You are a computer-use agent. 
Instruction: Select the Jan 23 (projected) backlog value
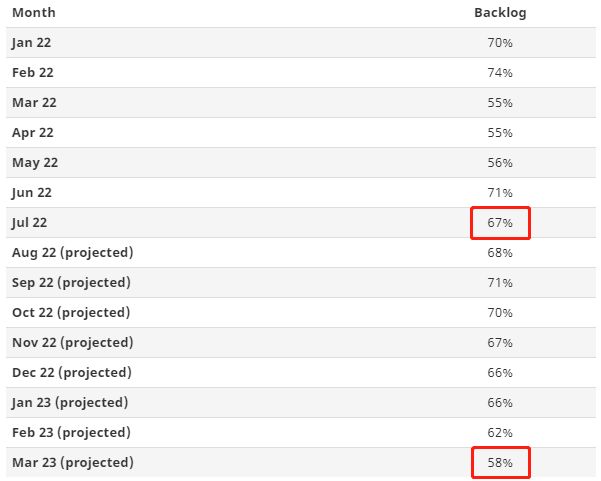coord(500,403)
